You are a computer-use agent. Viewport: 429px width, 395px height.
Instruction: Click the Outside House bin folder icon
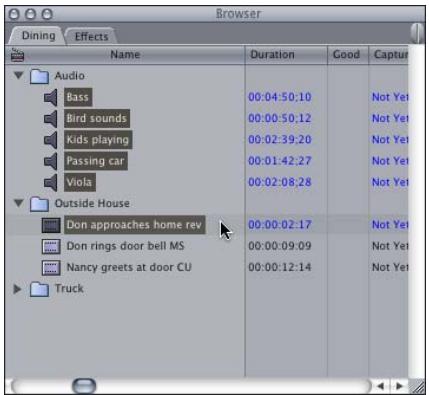(39, 204)
